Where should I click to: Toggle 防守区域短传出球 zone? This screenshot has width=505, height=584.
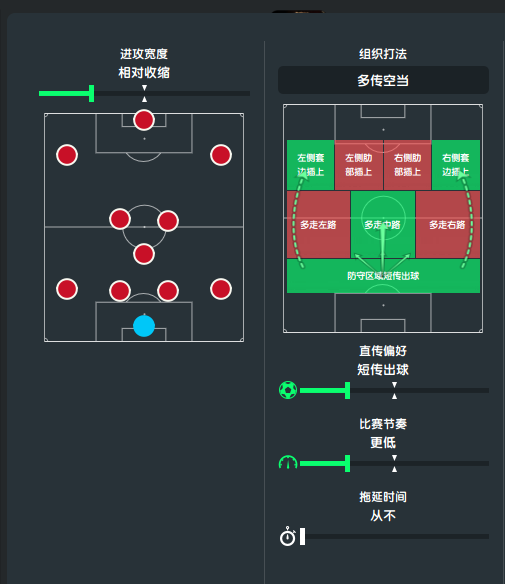[x=383, y=276]
